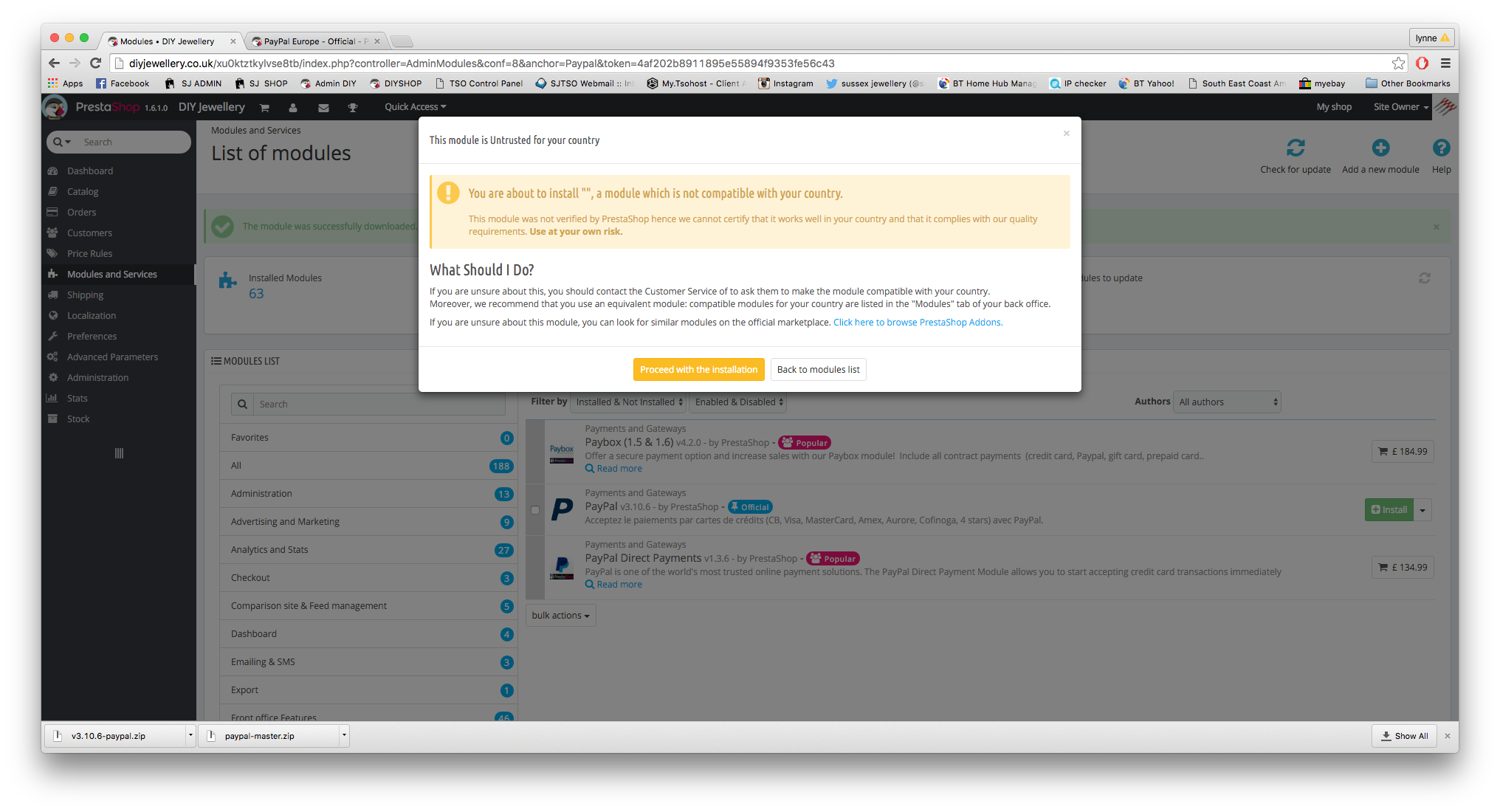The width and height of the screenshot is (1500, 812).
Task: Bookmark page with the star icon
Action: [x=1398, y=63]
